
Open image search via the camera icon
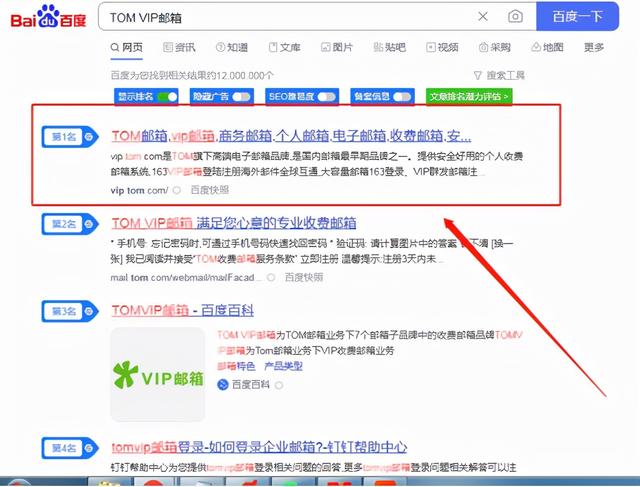click(x=515, y=17)
